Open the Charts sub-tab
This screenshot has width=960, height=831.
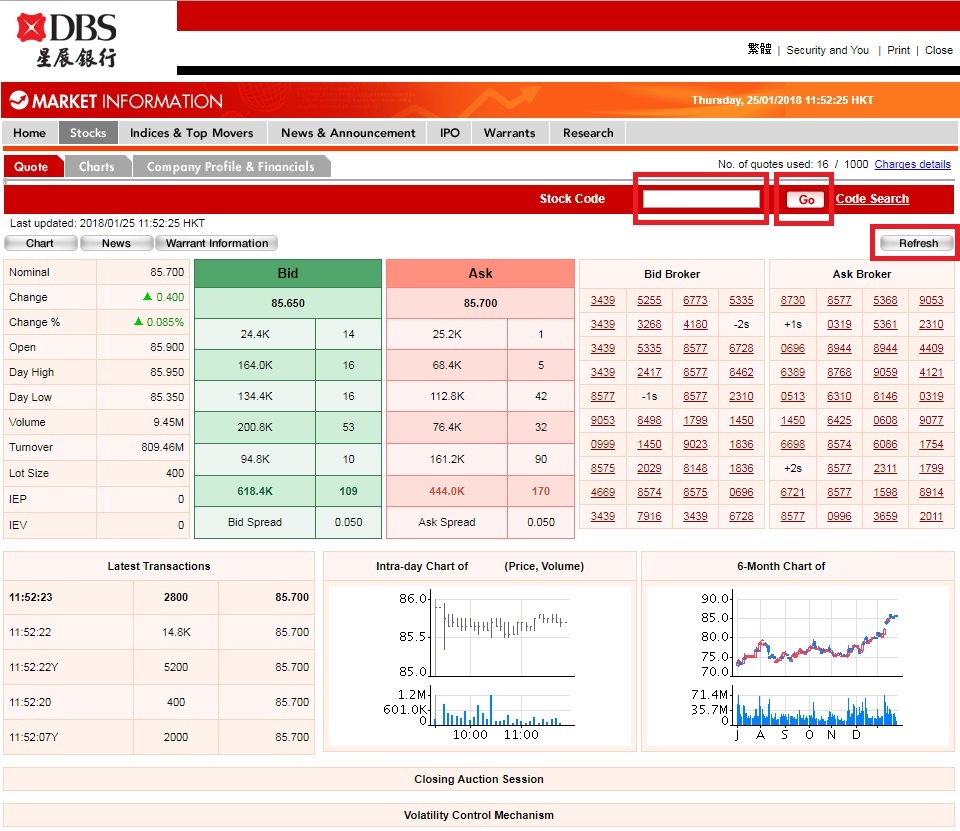(97, 167)
